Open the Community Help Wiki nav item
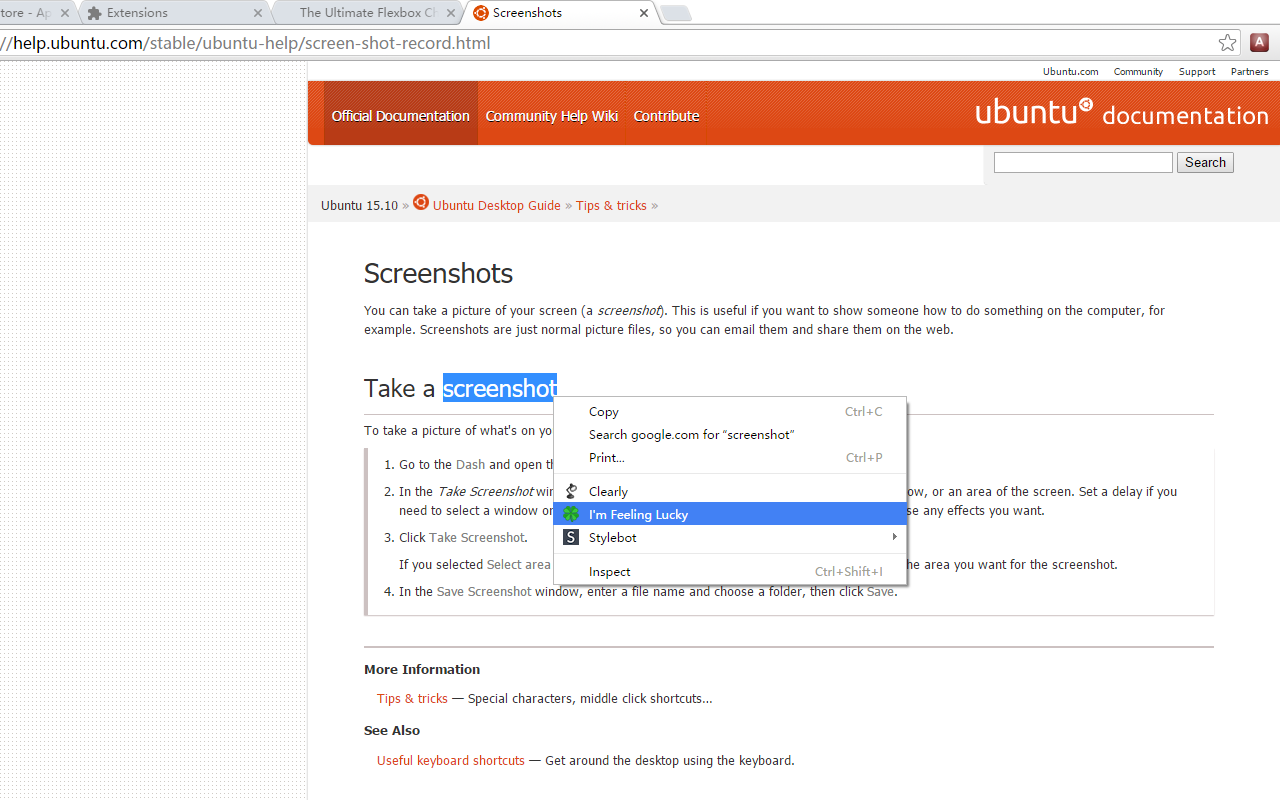Image resolution: width=1280 pixels, height=800 pixels. (552, 116)
